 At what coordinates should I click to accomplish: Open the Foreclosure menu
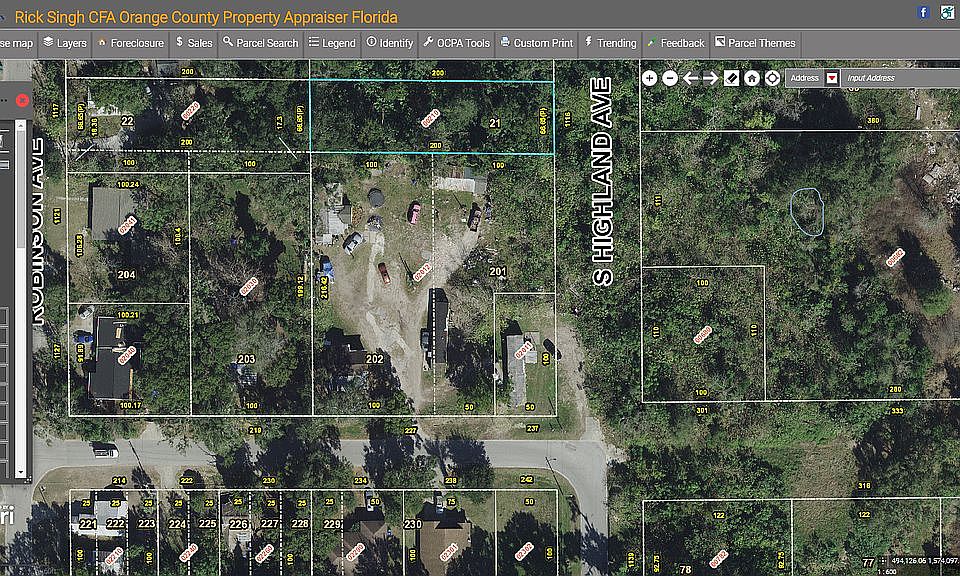pyautogui.click(x=131, y=43)
